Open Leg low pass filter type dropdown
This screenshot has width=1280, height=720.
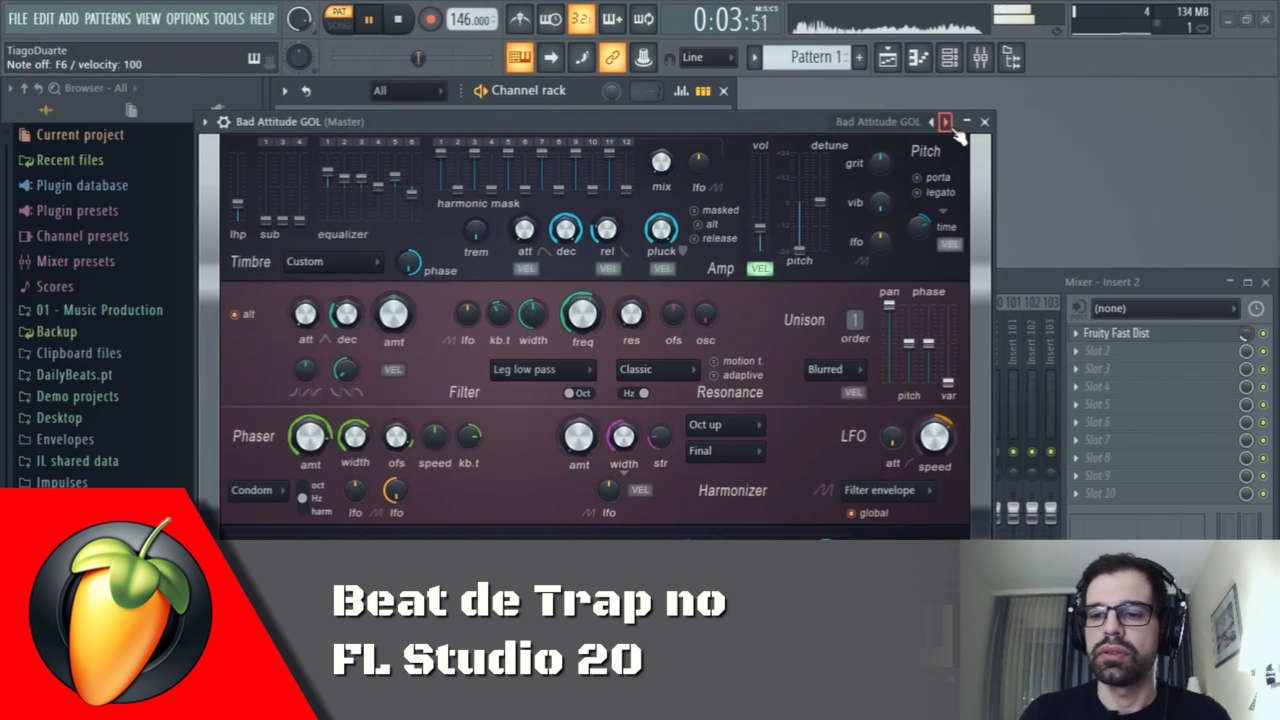[x=543, y=370]
